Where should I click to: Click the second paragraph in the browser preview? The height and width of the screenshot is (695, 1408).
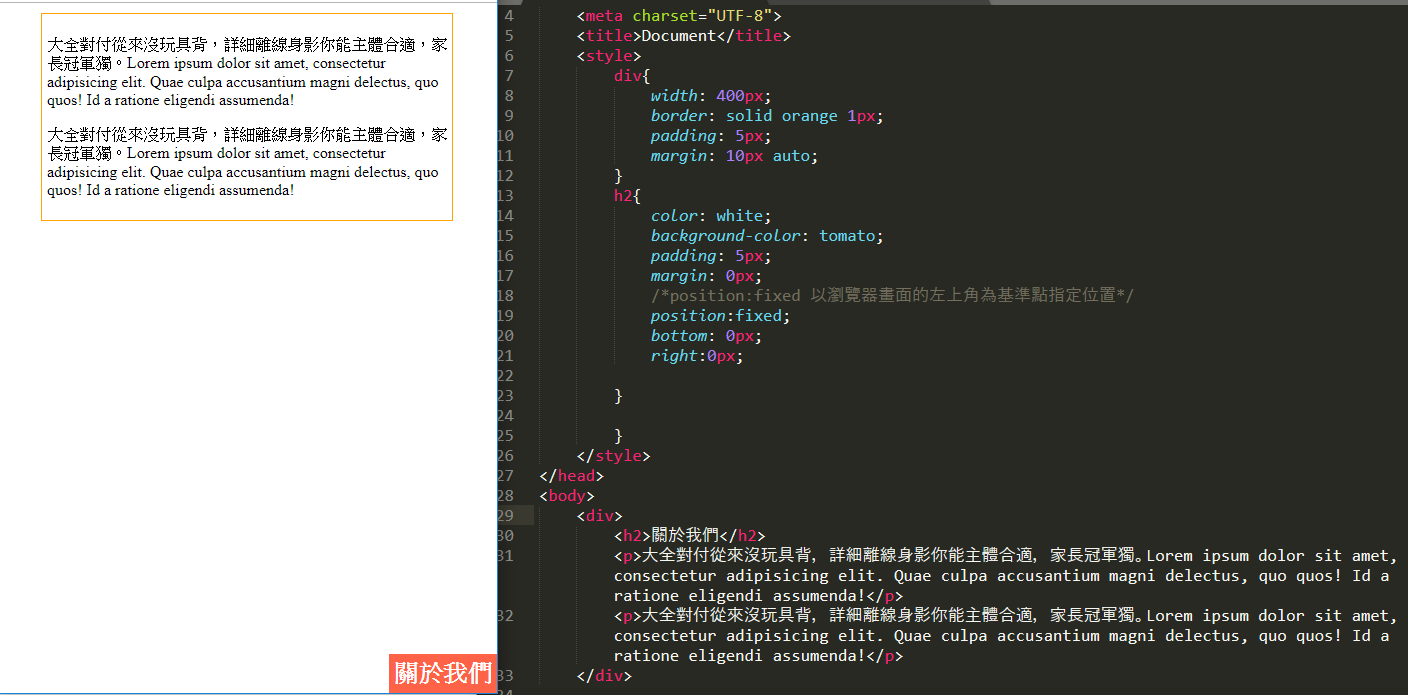246,162
